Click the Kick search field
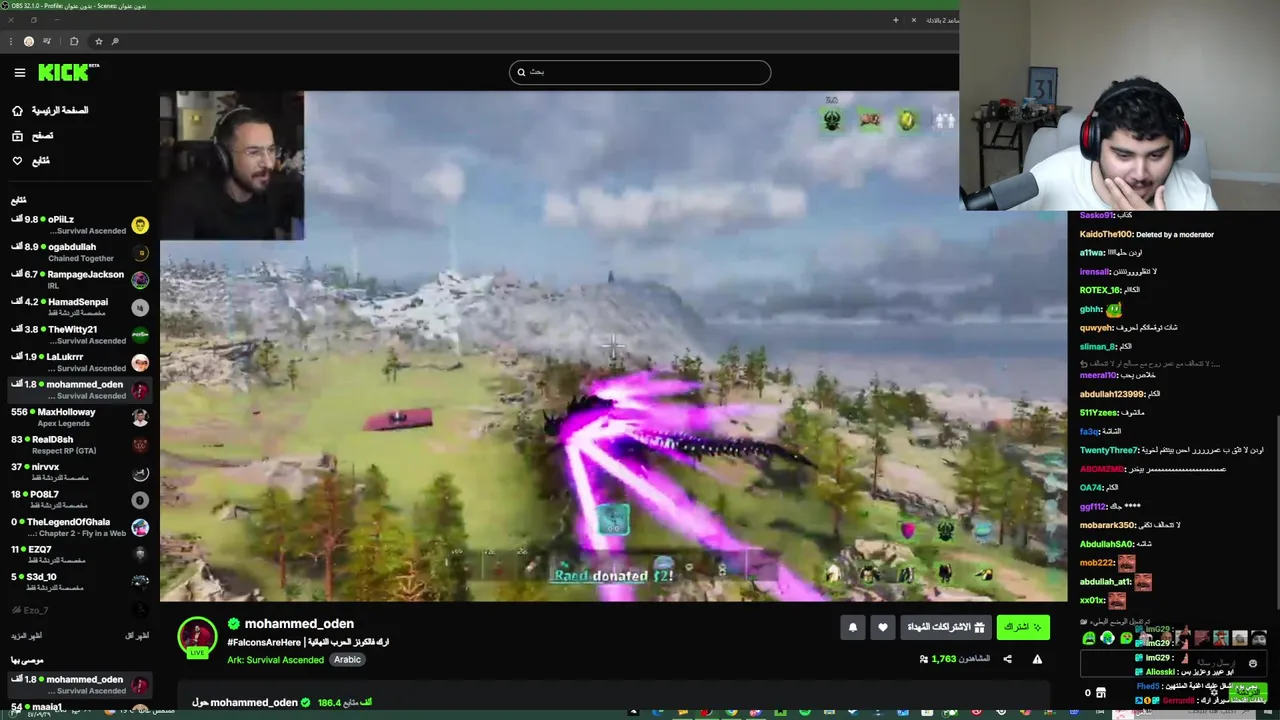Image resolution: width=1280 pixels, height=720 pixels. pyautogui.click(x=640, y=72)
